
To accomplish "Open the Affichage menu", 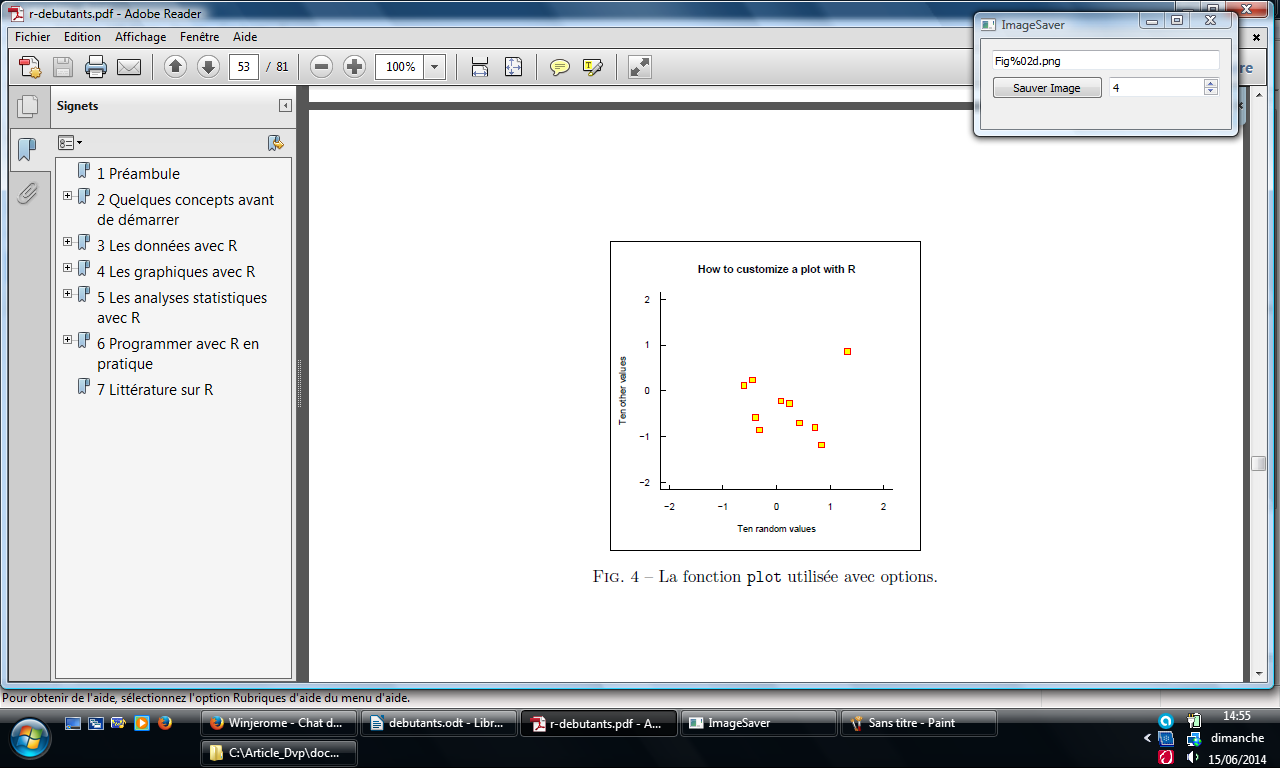I will tap(140, 37).
